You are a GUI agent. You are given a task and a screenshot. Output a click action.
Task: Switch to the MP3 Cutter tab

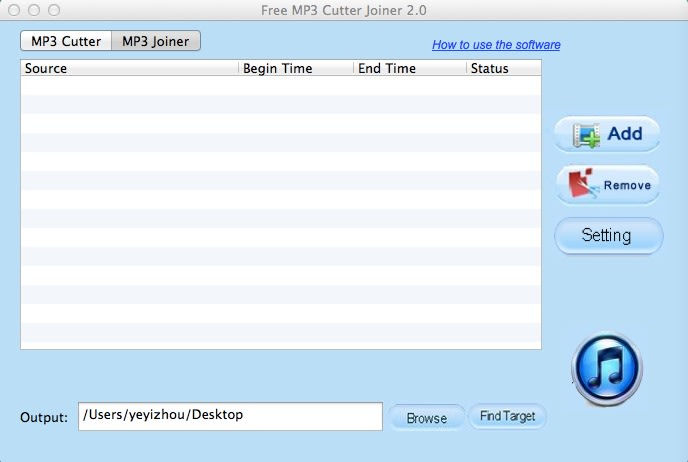(66, 41)
